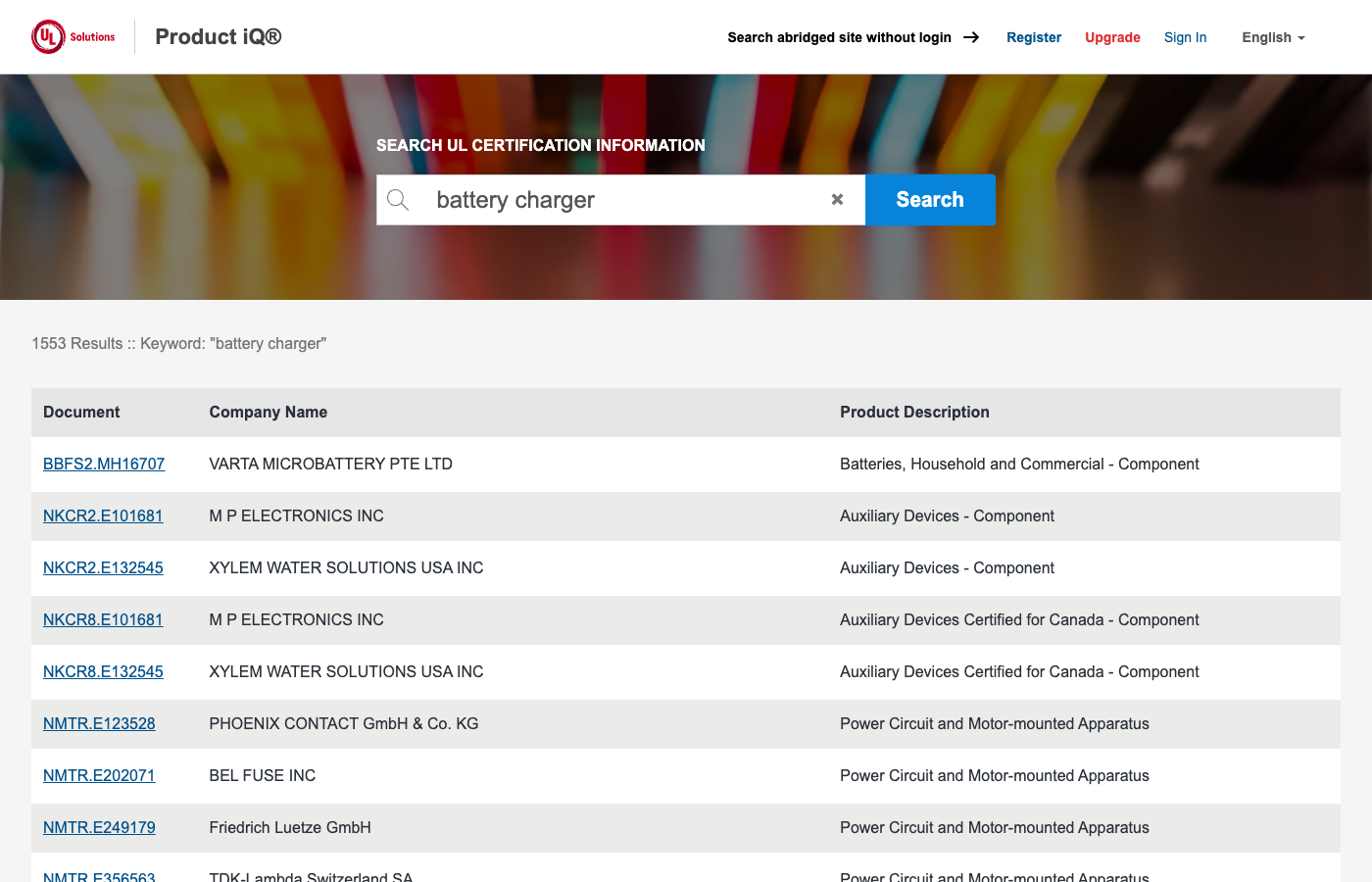
Task: Open the English language dropdown
Action: click(1272, 37)
